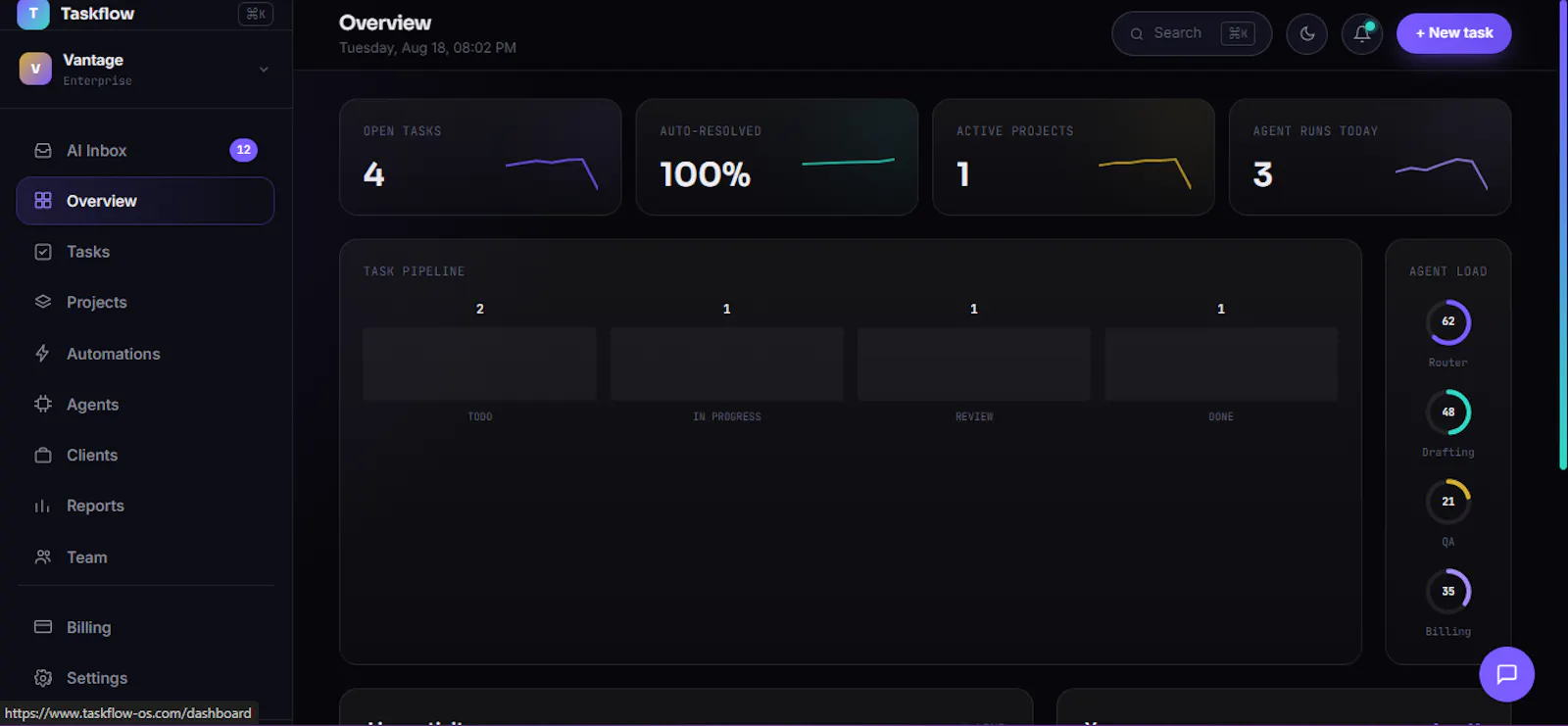Click the Billing load ring showing 35

coord(1448,591)
